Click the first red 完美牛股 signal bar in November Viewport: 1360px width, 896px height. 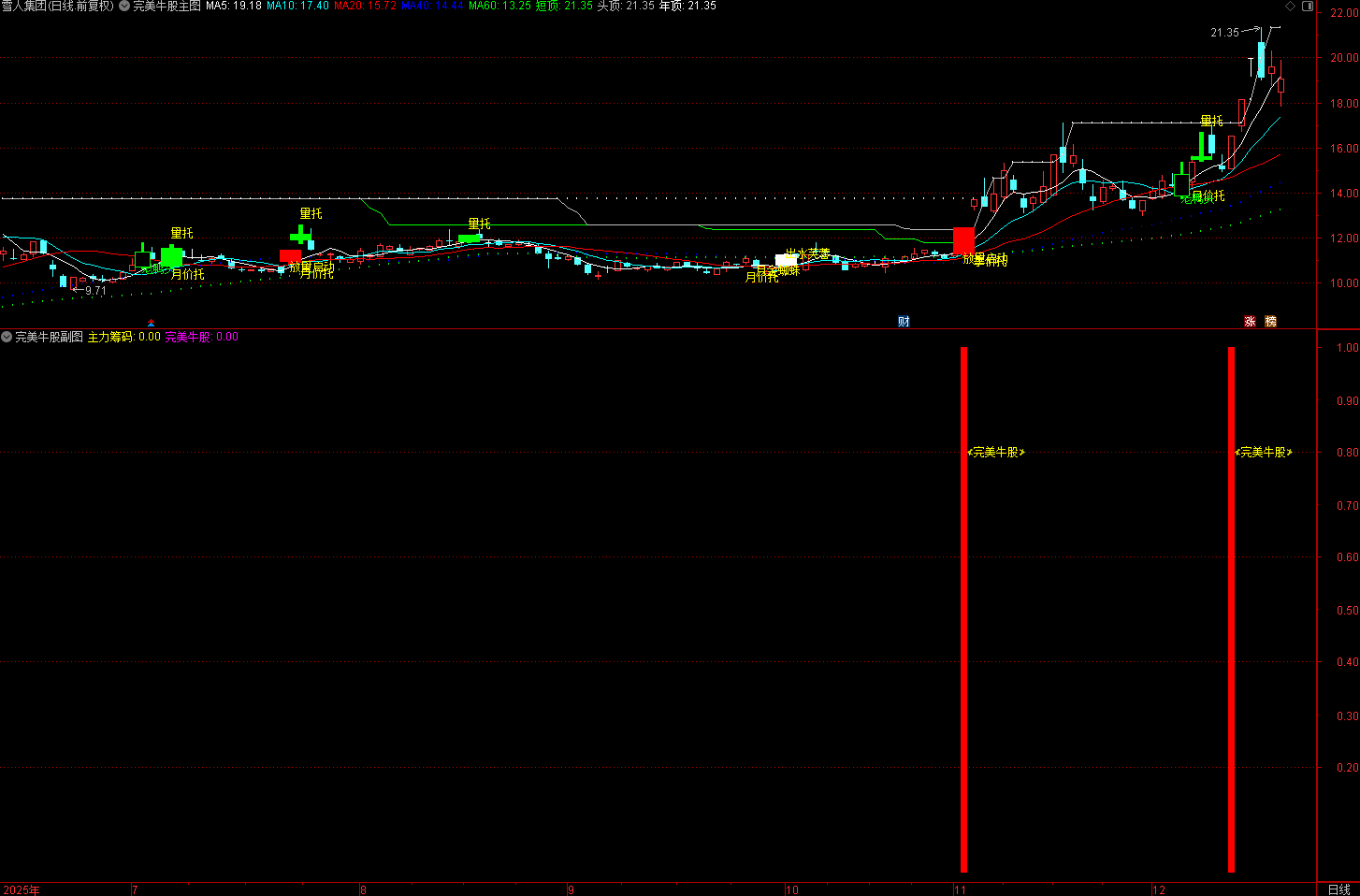963,610
